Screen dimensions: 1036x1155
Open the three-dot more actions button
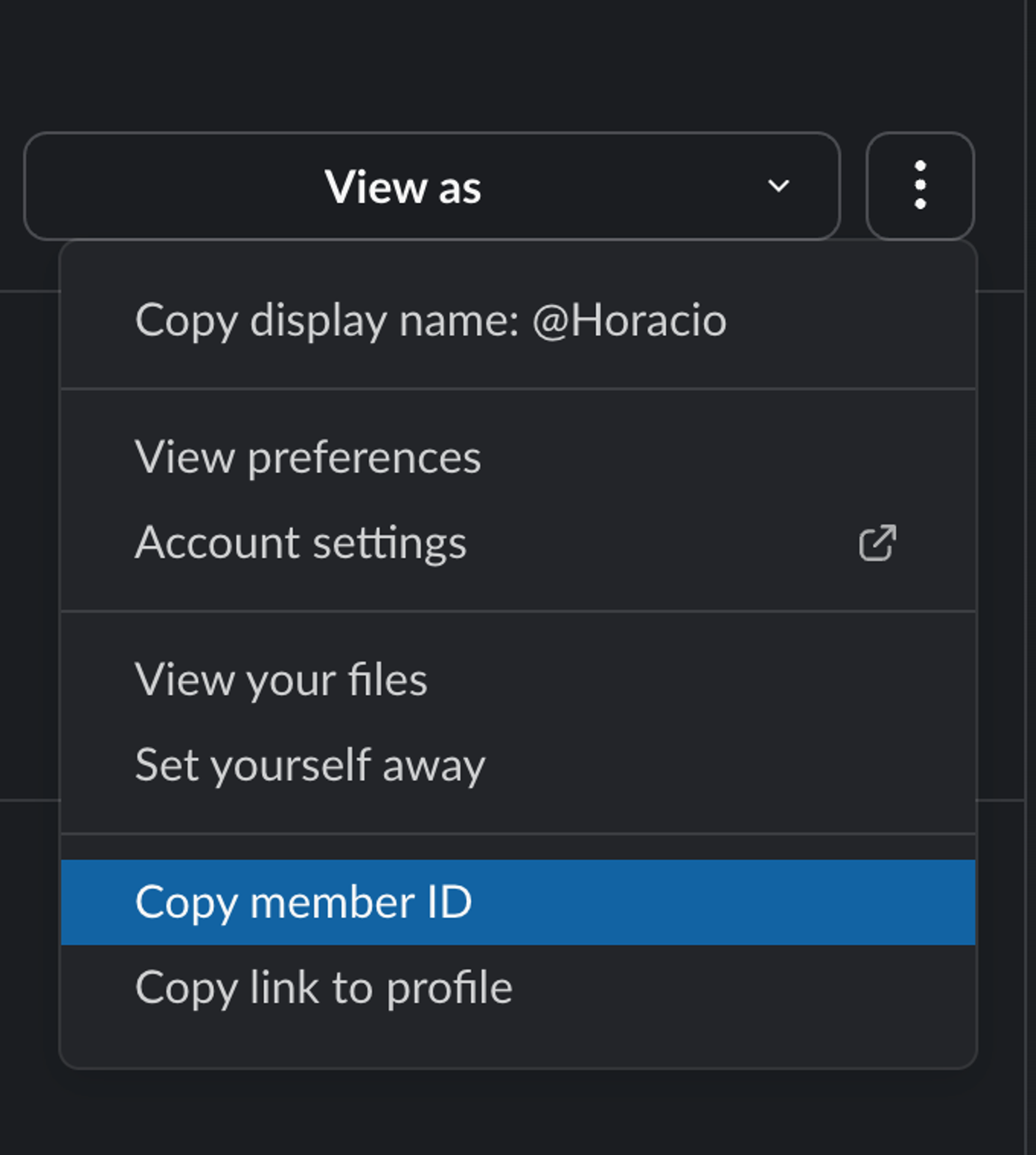click(920, 186)
